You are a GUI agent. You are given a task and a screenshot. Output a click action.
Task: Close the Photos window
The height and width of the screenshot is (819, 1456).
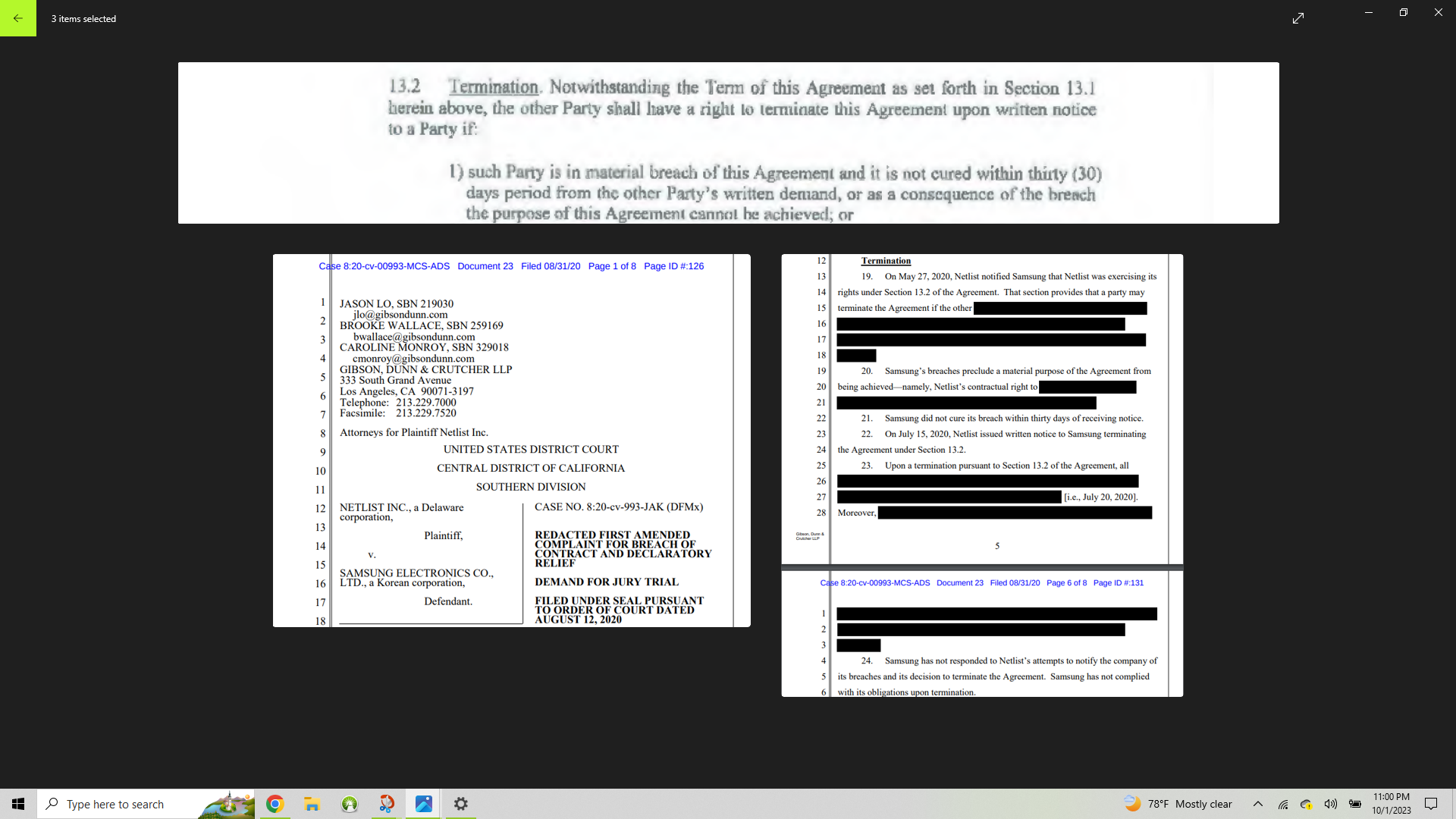click(x=1439, y=12)
